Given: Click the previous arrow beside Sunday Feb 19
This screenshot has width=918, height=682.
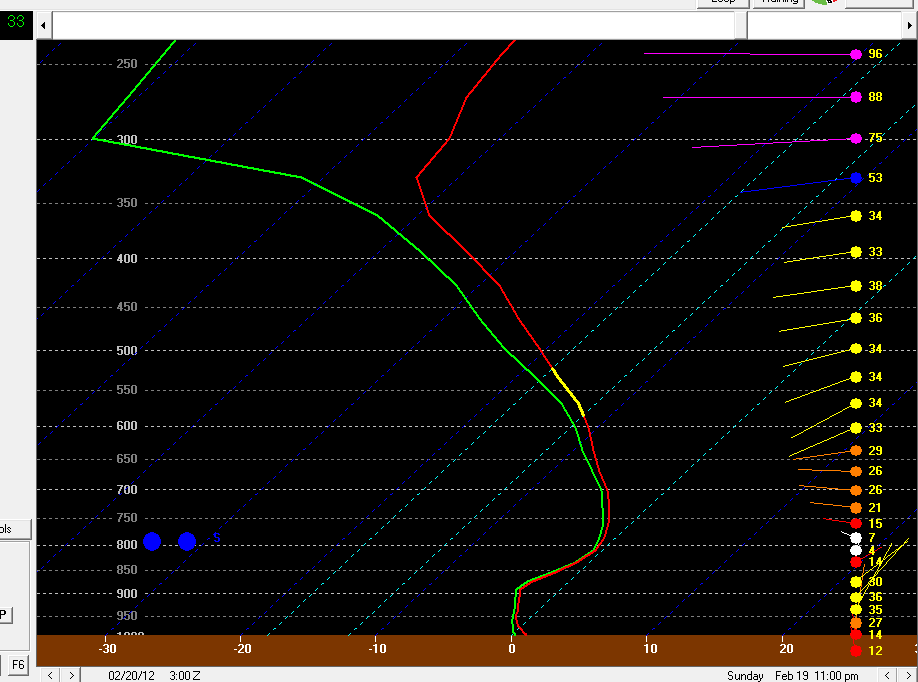Looking at the screenshot, I should coord(887,675).
